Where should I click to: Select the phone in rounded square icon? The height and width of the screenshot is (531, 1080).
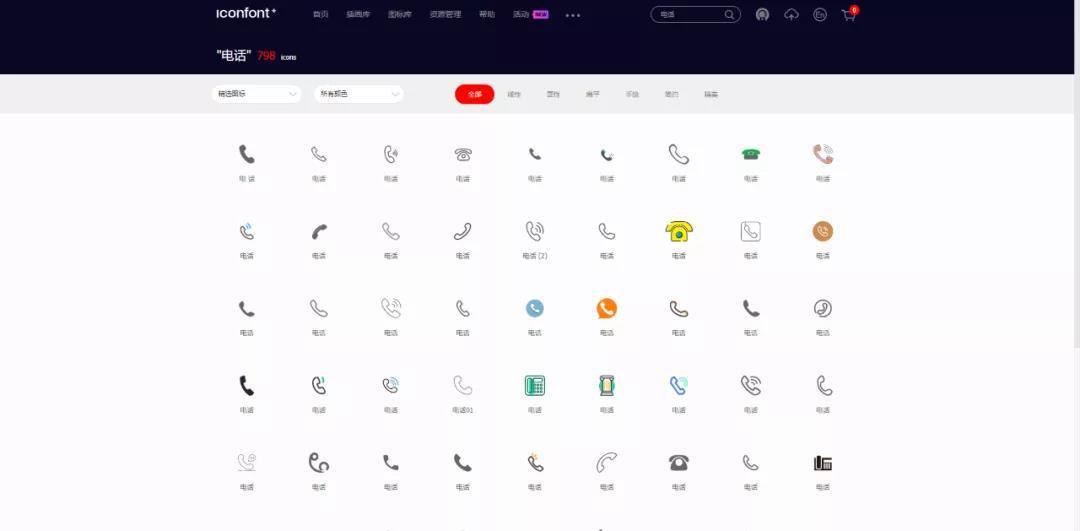751,231
